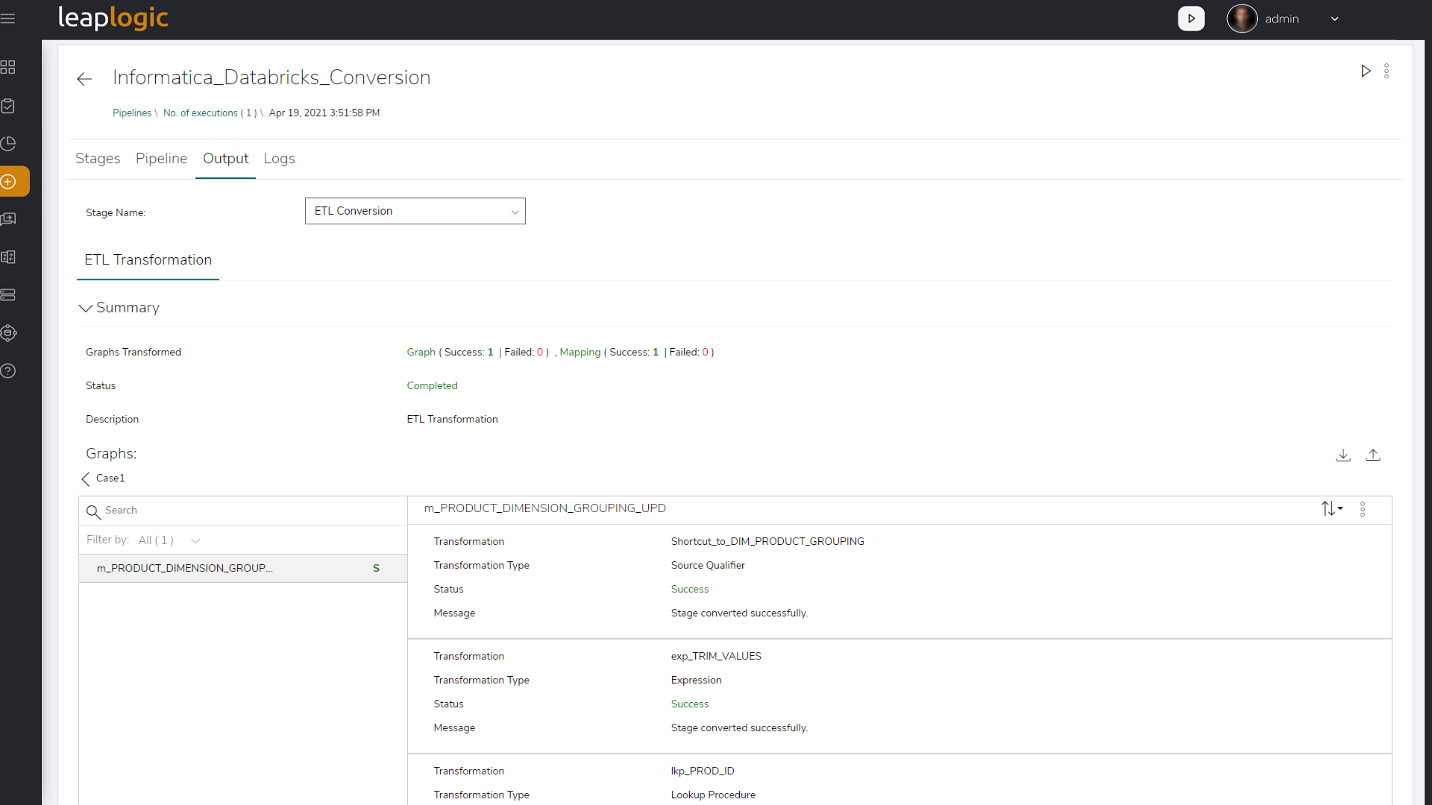Switch to the Pipeline tab
Screen dimensions: 1432x805
[x=162, y=158]
